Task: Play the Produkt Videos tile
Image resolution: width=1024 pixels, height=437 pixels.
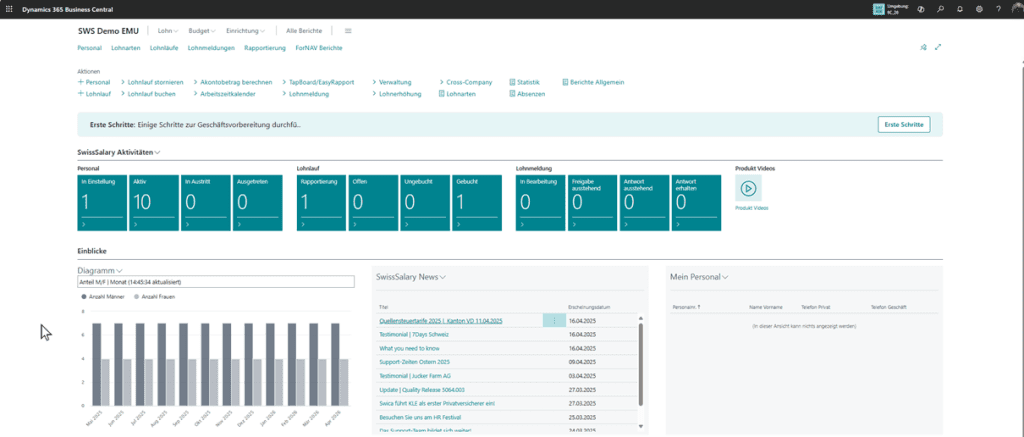Action: click(748, 191)
